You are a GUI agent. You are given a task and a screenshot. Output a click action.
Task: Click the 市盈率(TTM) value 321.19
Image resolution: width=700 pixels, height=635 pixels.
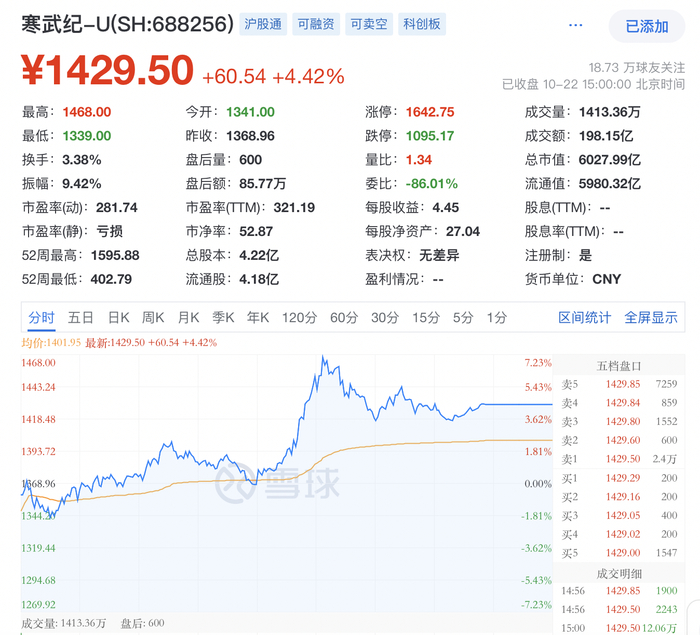tap(294, 208)
